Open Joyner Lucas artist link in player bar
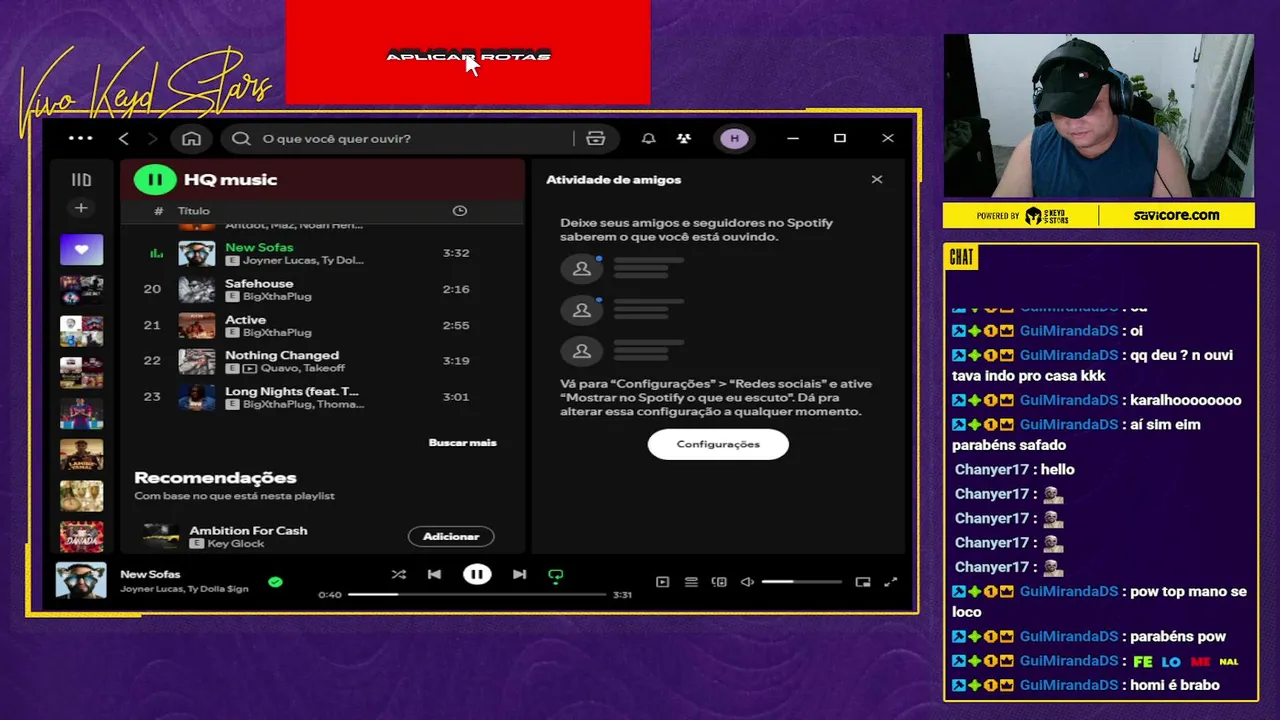The height and width of the screenshot is (720, 1280). (x=151, y=589)
